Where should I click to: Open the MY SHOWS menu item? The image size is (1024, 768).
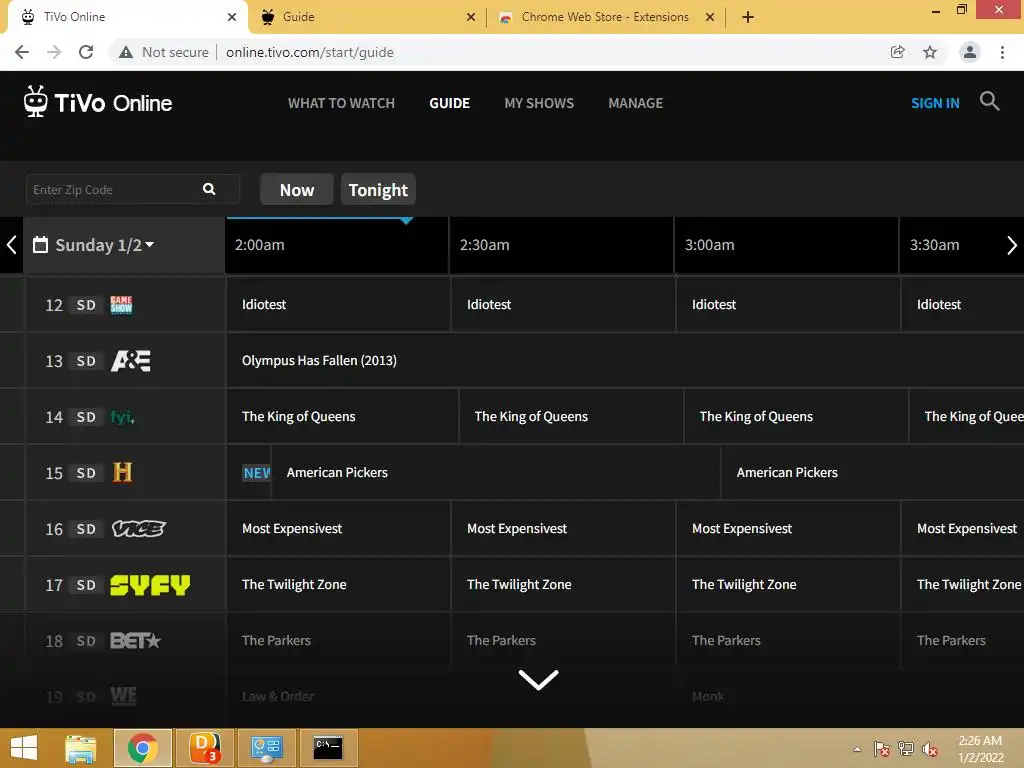(x=539, y=103)
